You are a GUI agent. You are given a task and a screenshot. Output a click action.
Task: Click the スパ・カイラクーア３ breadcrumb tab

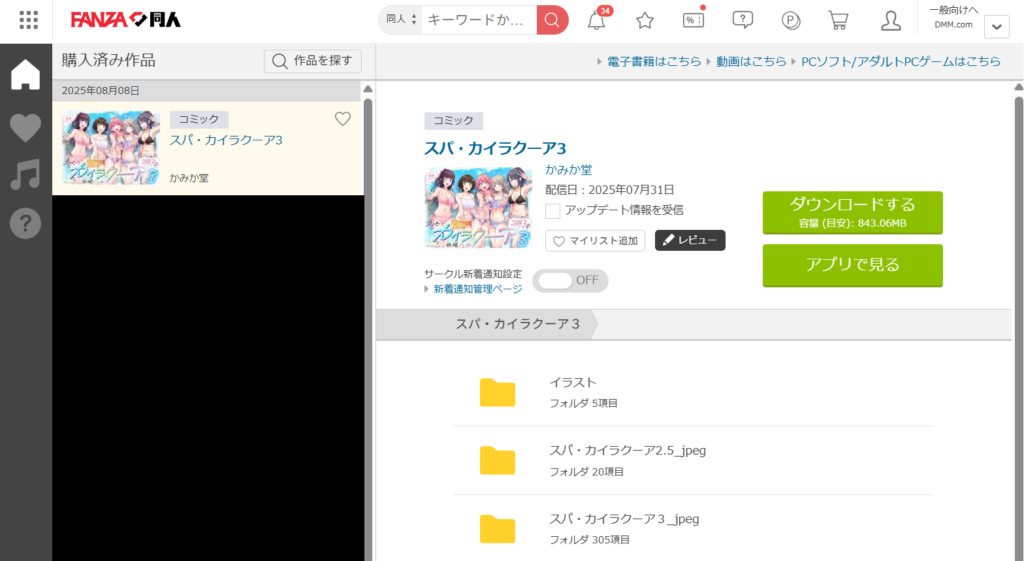(517, 324)
